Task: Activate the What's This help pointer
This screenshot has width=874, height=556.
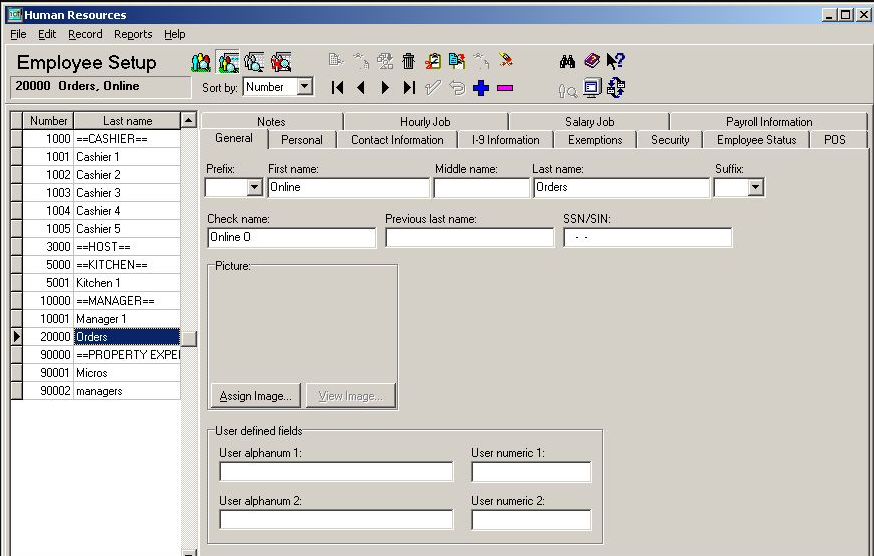Action: [616, 61]
